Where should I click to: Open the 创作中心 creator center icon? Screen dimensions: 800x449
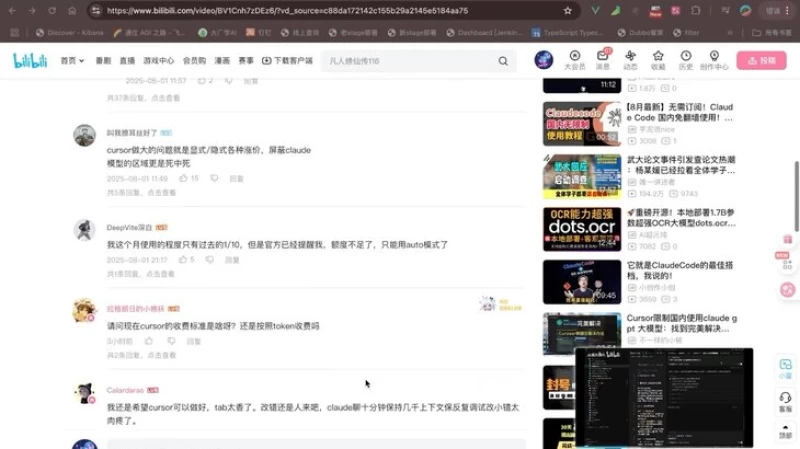point(714,59)
